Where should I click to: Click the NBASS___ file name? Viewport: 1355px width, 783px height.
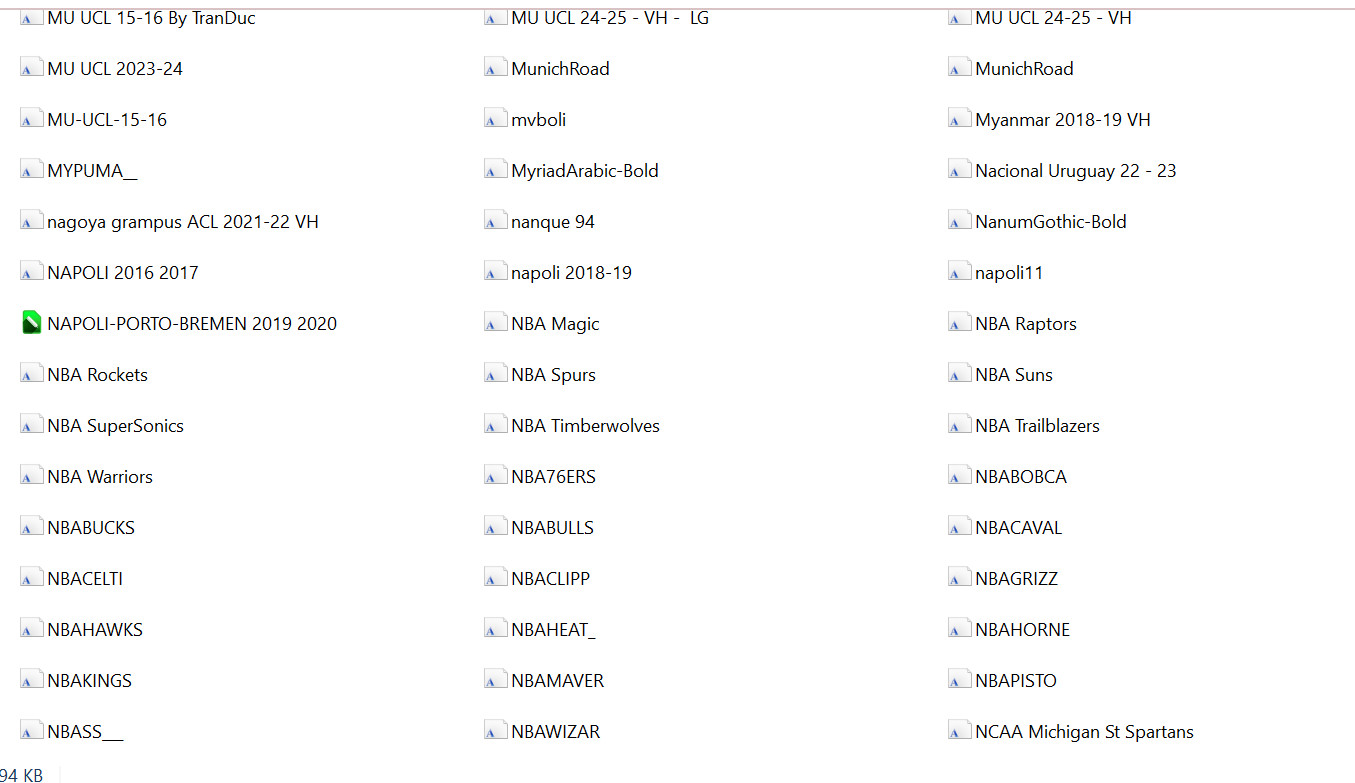click(x=85, y=731)
